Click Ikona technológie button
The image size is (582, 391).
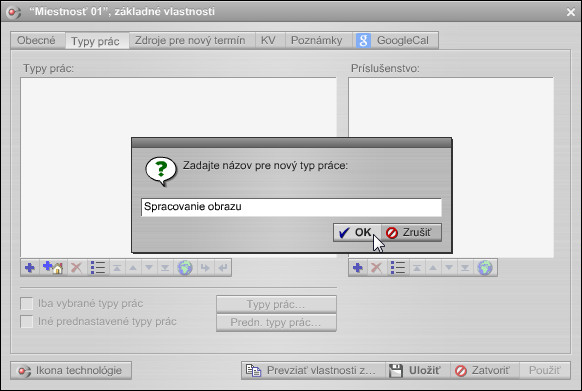(71, 370)
